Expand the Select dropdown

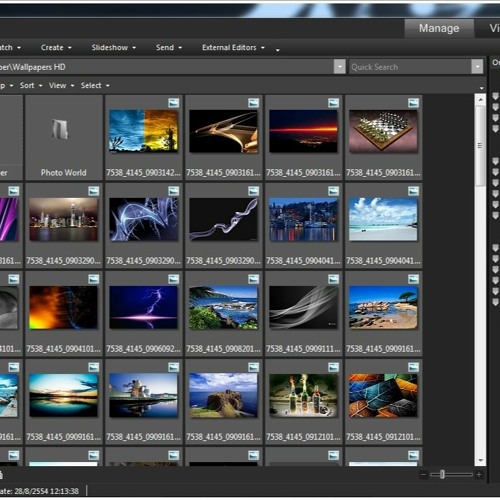point(95,86)
